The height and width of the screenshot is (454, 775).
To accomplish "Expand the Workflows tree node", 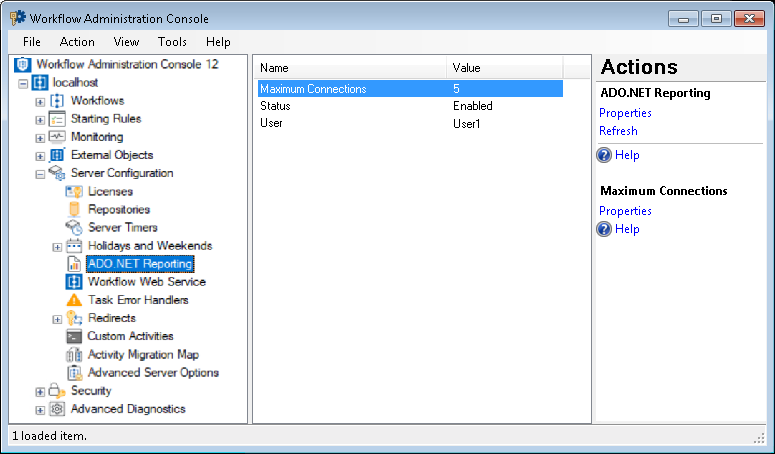I will click(x=40, y=101).
